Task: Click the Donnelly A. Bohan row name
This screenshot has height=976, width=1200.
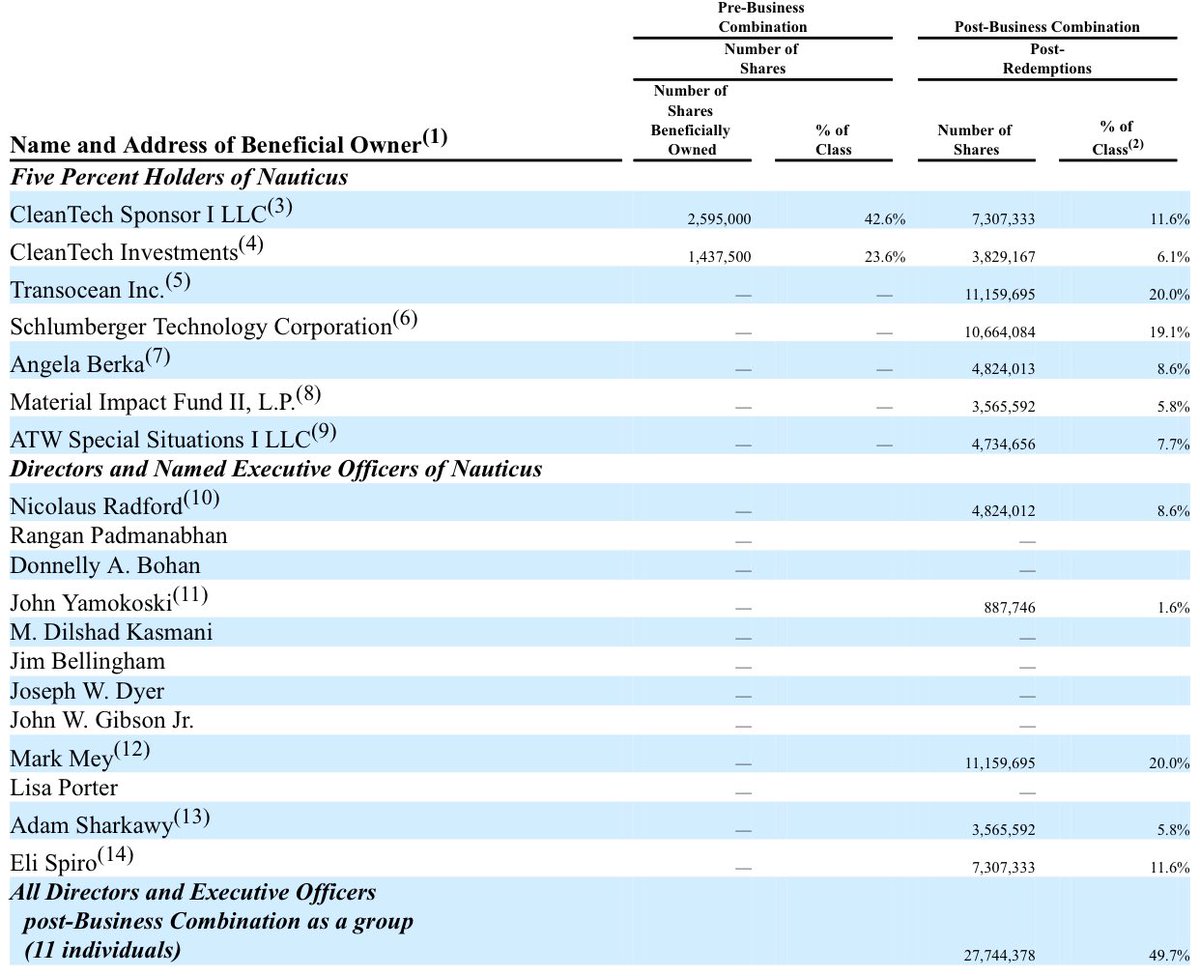Action: 105,566
